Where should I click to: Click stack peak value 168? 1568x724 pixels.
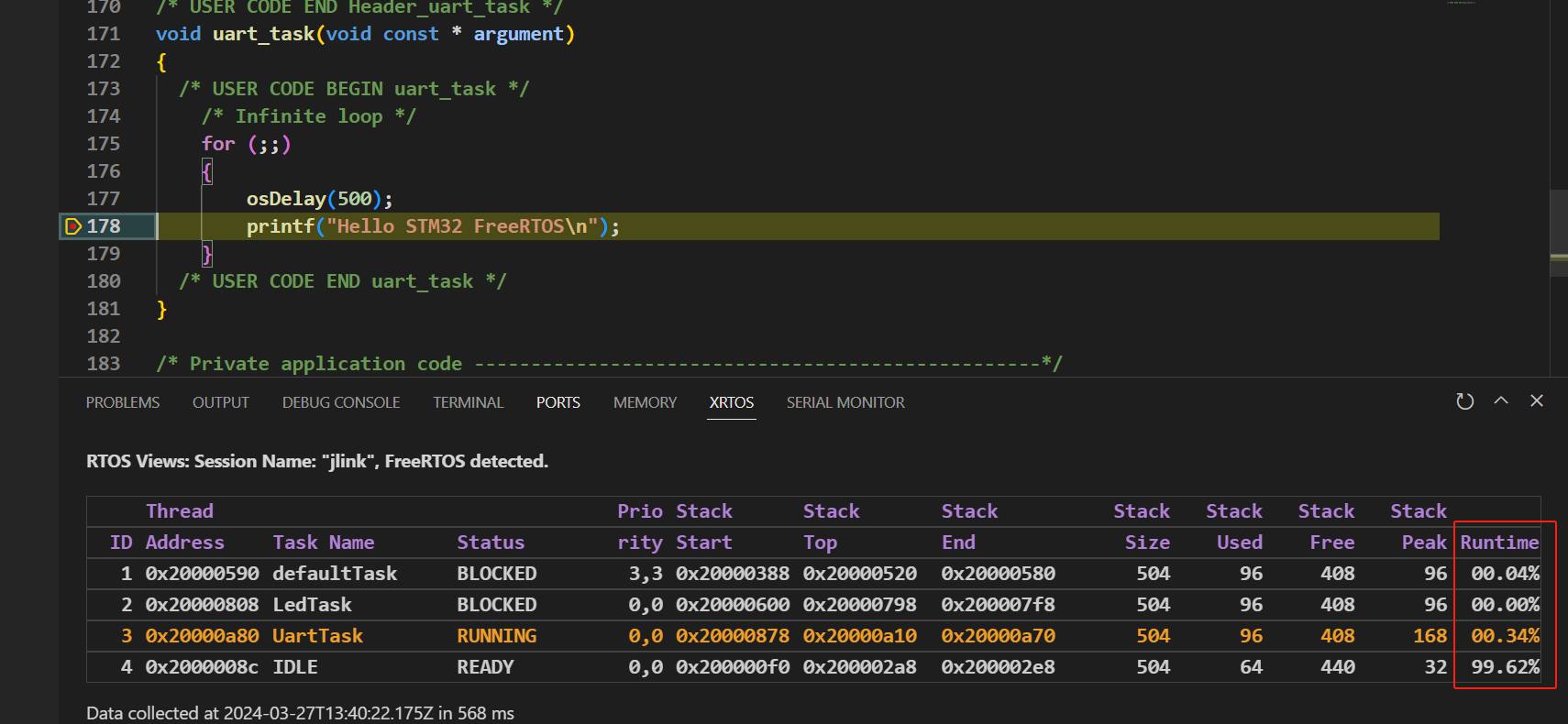pyautogui.click(x=1430, y=636)
